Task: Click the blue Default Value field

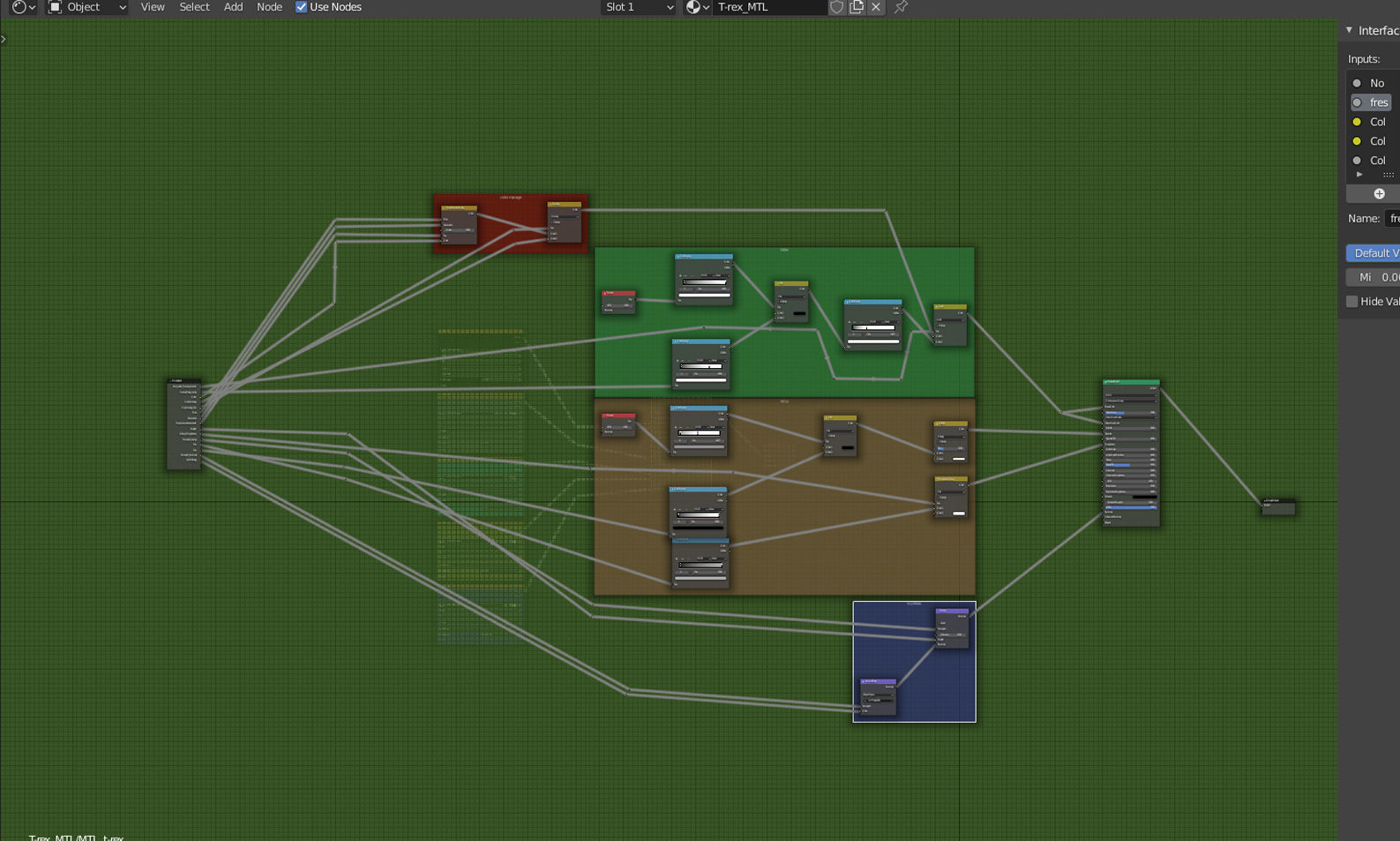Action: [1374, 253]
